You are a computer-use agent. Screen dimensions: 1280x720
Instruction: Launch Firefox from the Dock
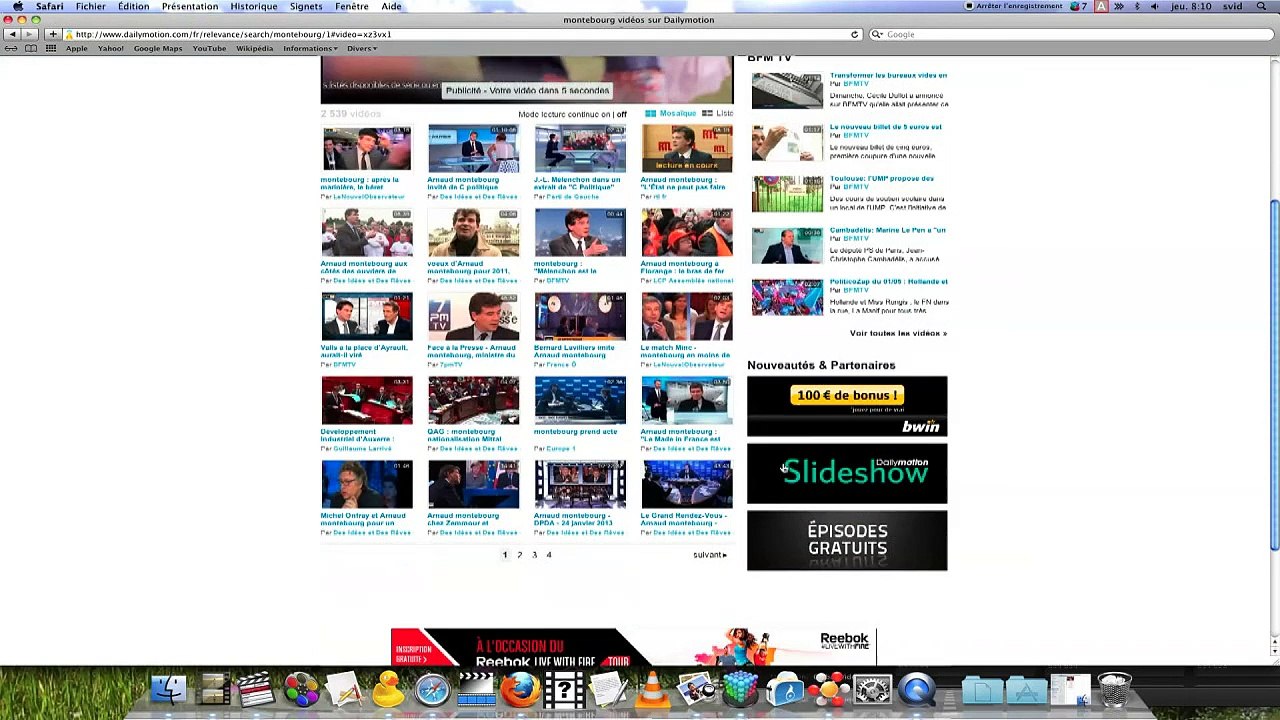pos(520,690)
